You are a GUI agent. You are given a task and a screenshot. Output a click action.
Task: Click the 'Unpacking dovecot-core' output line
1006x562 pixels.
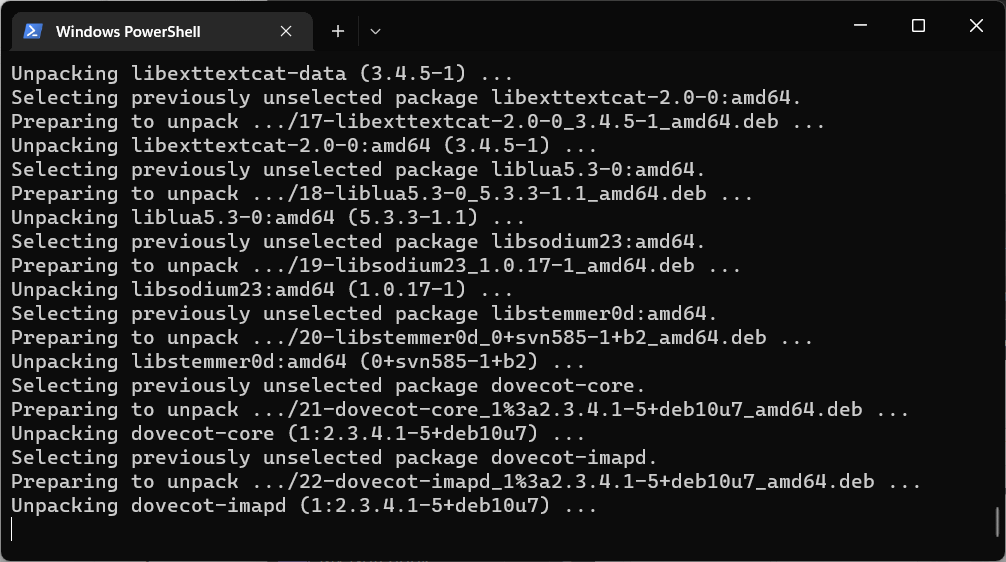[x=298, y=434]
